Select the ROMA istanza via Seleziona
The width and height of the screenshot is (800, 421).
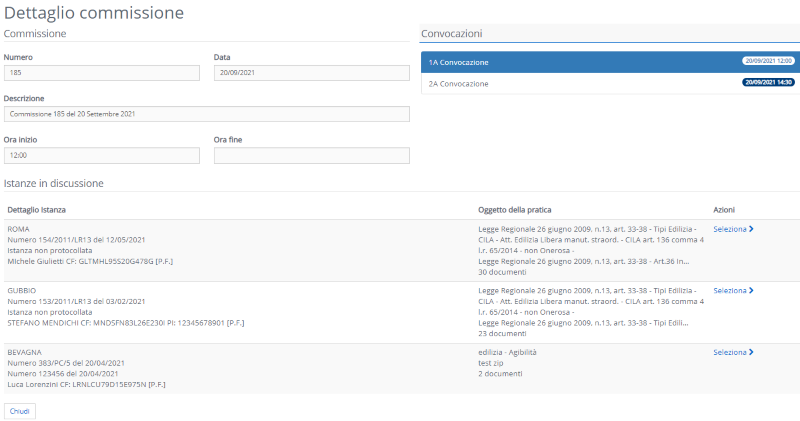731,229
